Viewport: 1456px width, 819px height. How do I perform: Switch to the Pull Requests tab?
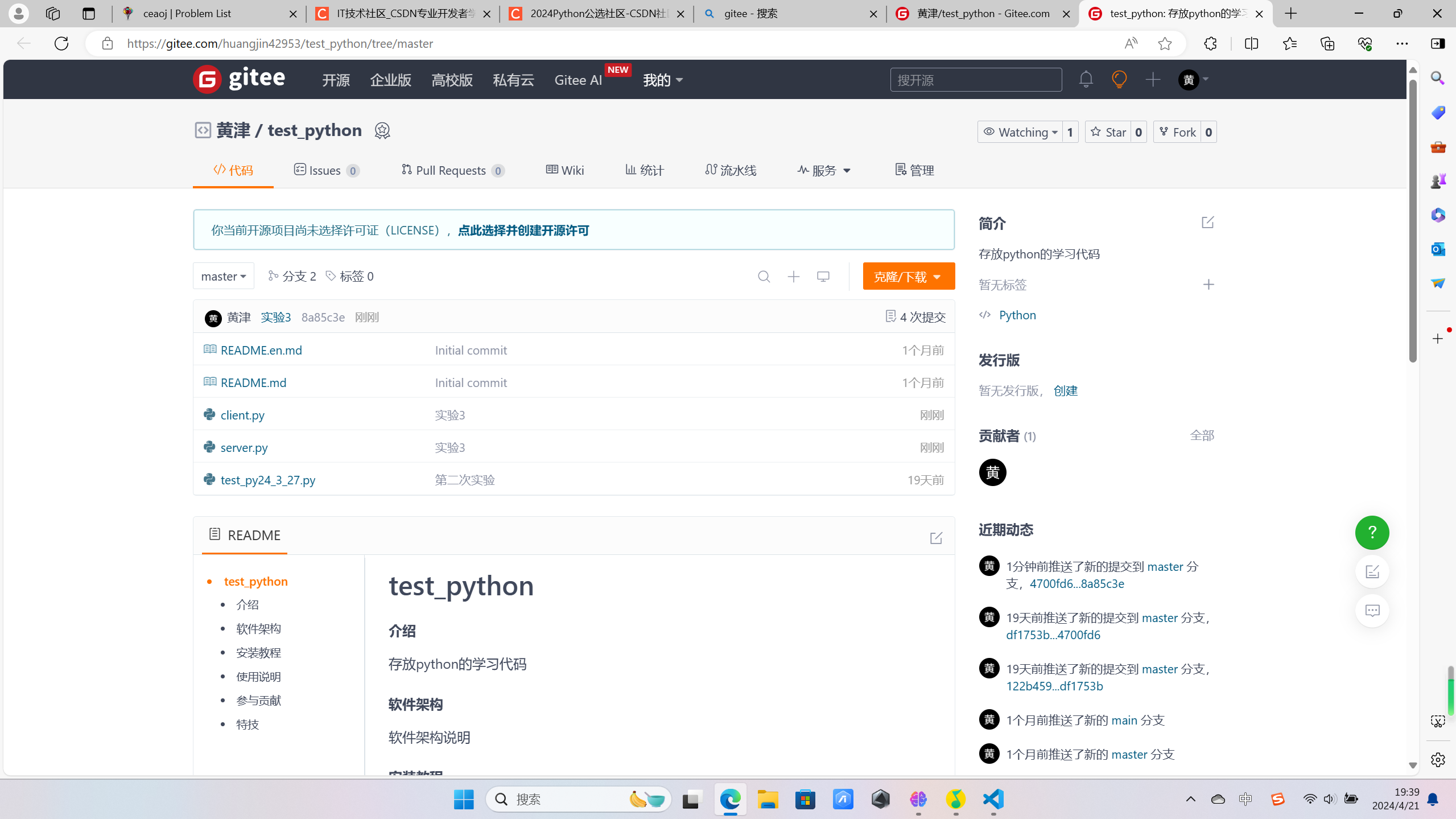453,170
